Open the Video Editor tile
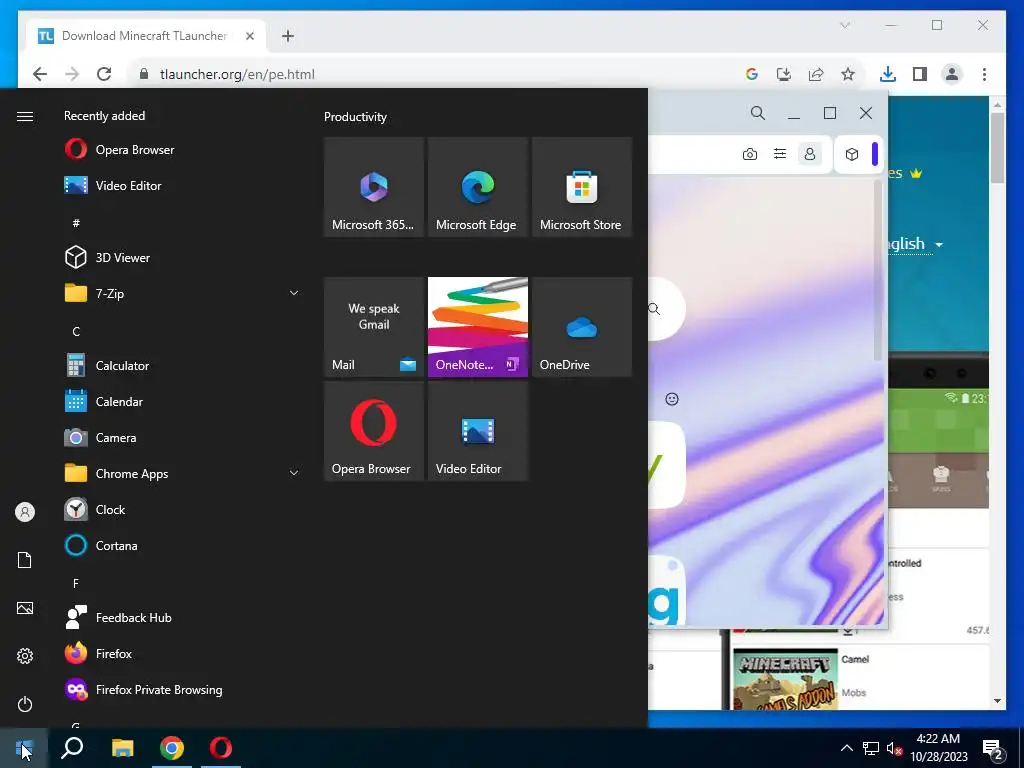This screenshot has height=768, width=1024. (x=477, y=431)
